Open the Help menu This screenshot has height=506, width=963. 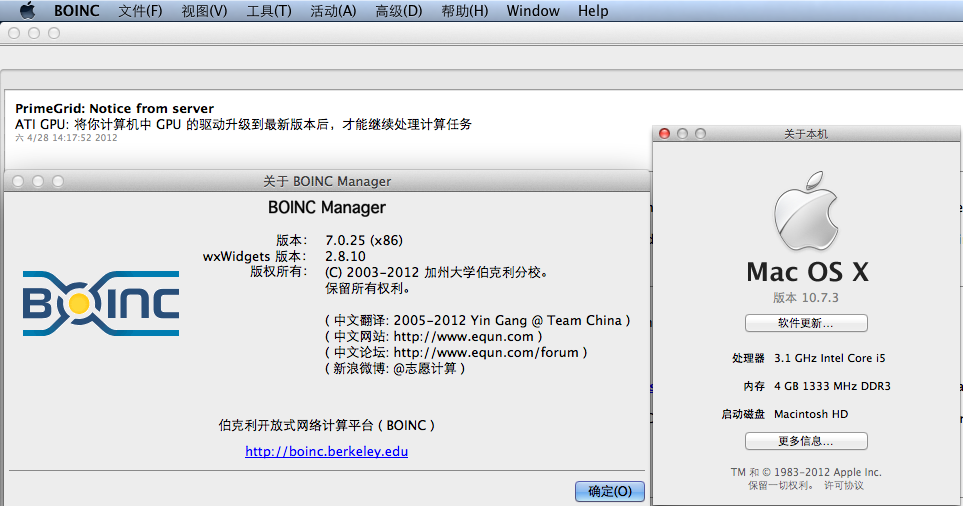(x=593, y=10)
